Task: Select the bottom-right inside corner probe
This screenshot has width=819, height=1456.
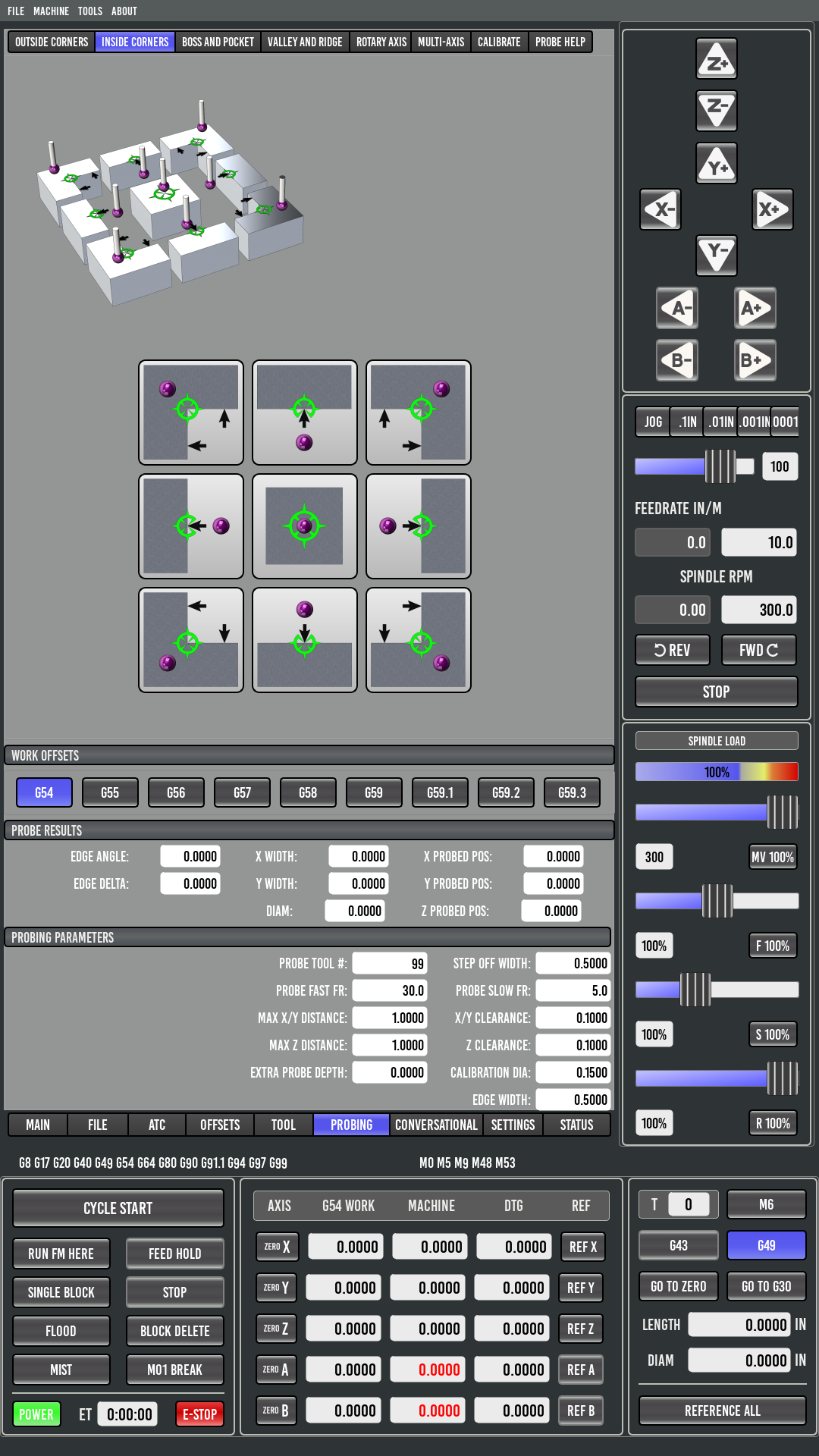Action: (x=419, y=640)
